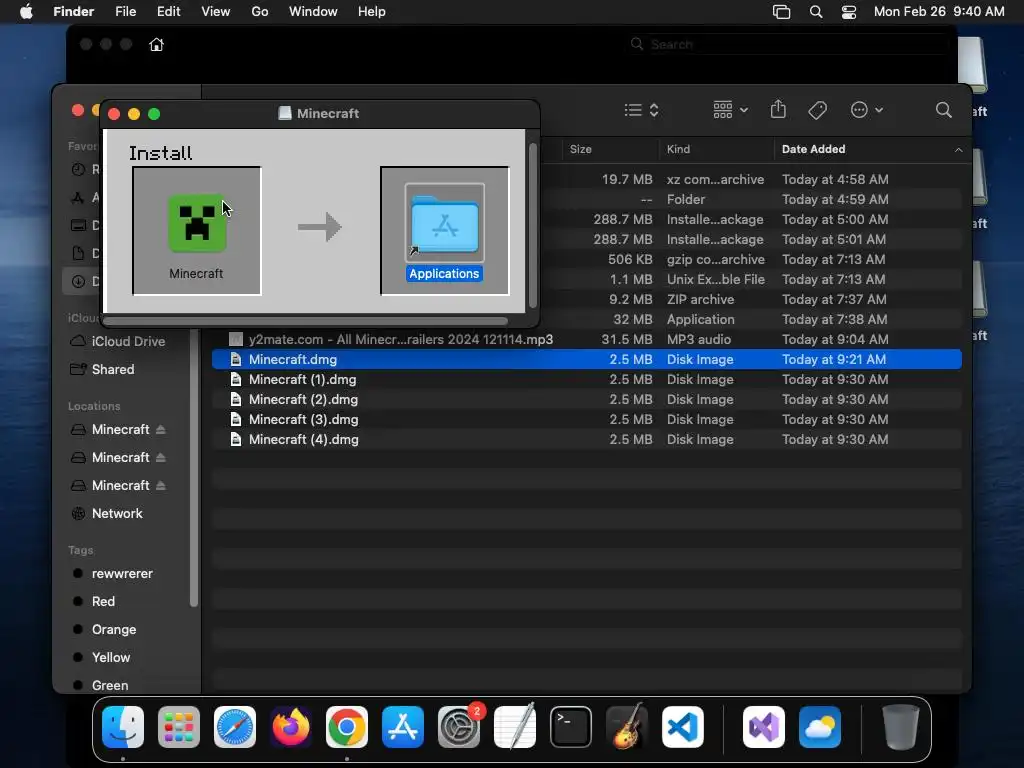This screenshot has width=1024, height=768.
Task: Open Finder from the Dock
Action: [x=123, y=727]
